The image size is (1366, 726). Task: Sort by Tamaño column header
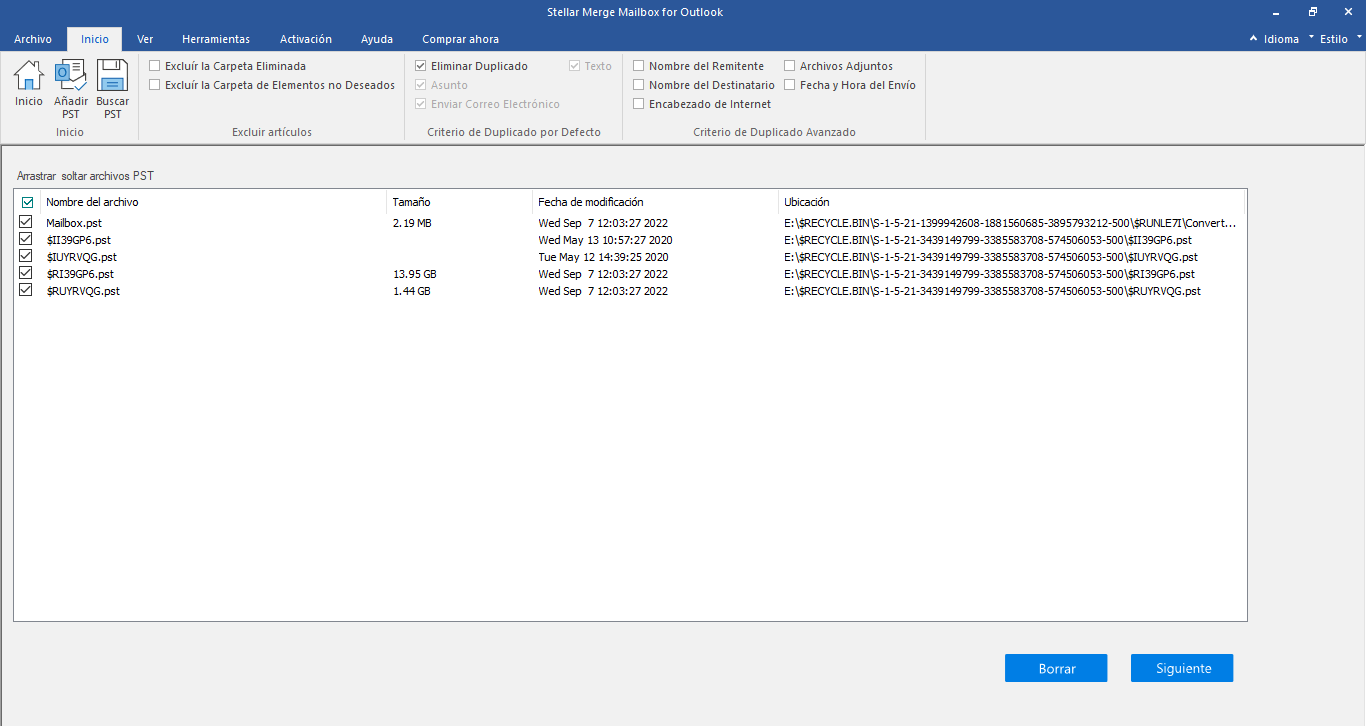[412, 202]
